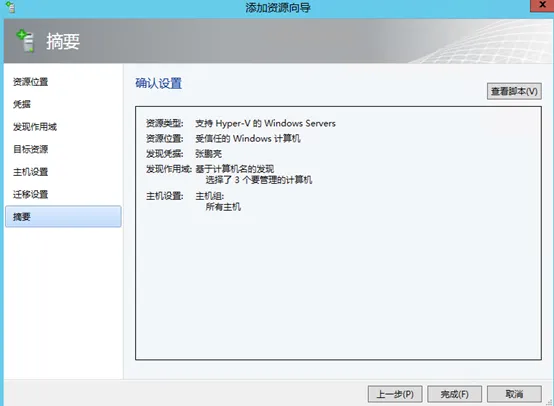The width and height of the screenshot is (554, 406).
Task: Go to the 资源位置 step
Action: 30,82
